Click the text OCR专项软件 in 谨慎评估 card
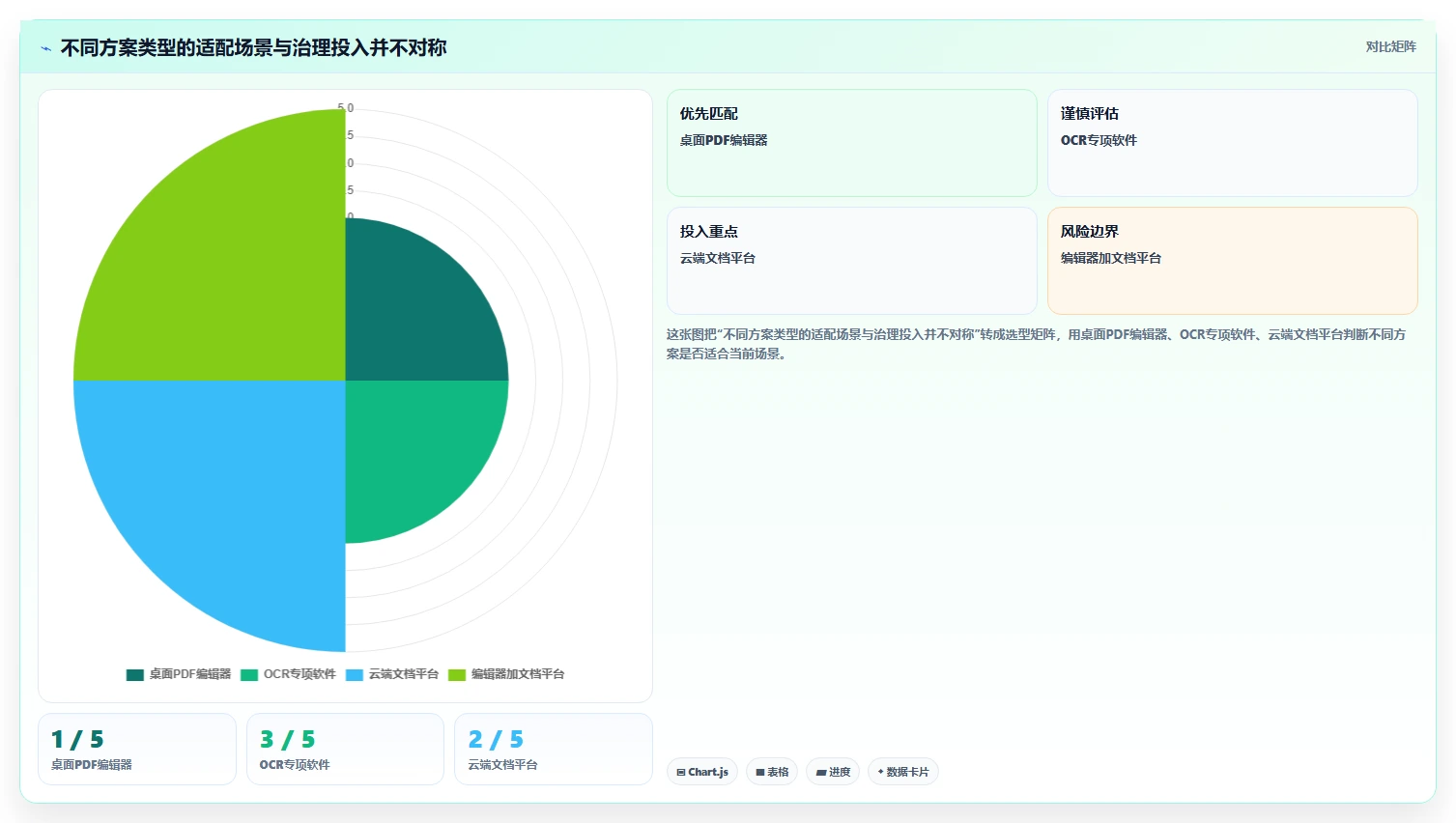 click(1099, 140)
